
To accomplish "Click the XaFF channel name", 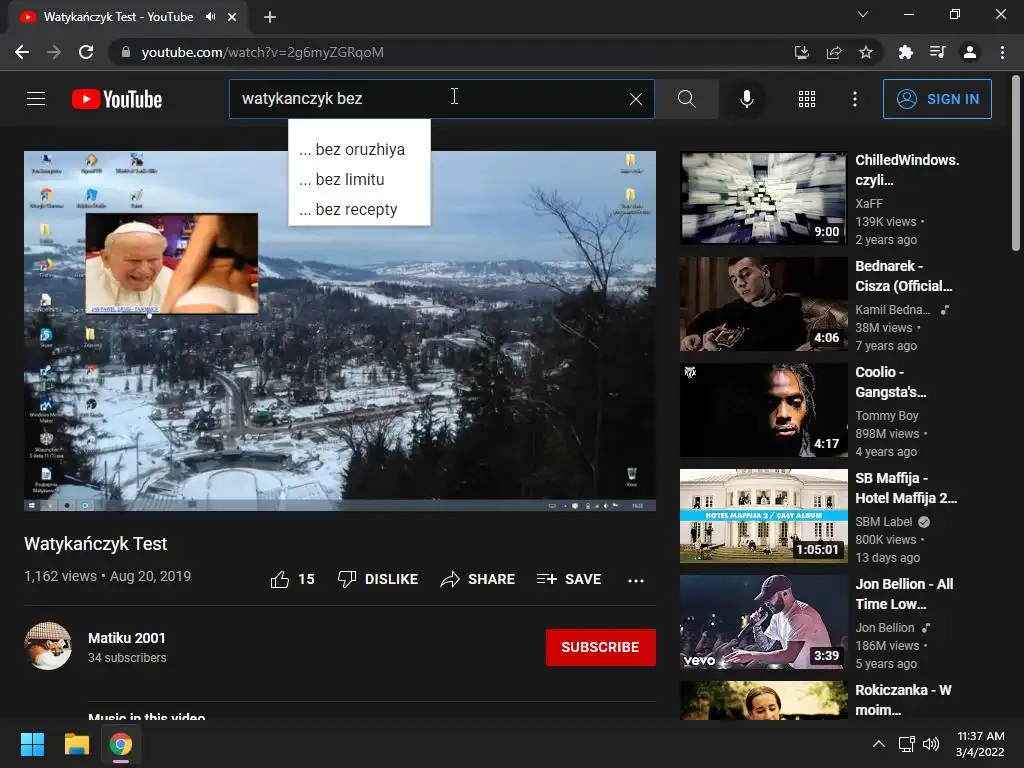I will point(869,204).
